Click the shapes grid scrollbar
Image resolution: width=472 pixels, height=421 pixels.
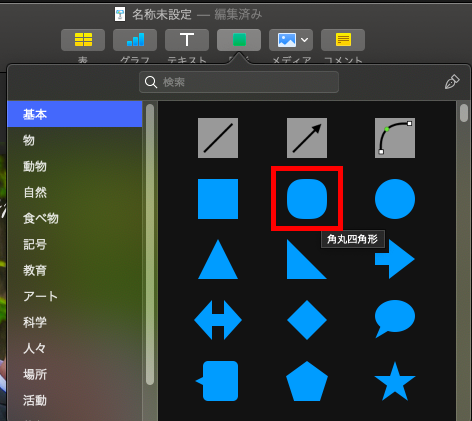(464, 113)
